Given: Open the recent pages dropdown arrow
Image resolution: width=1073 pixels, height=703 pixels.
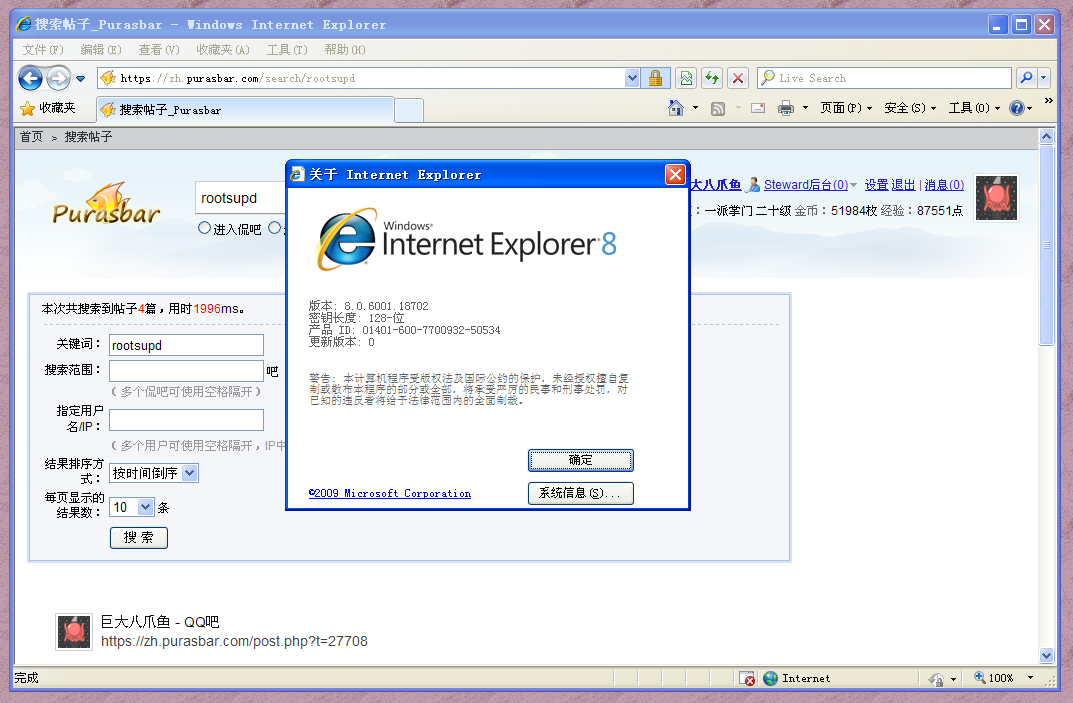Looking at the screenshot, I should (81, 79).
